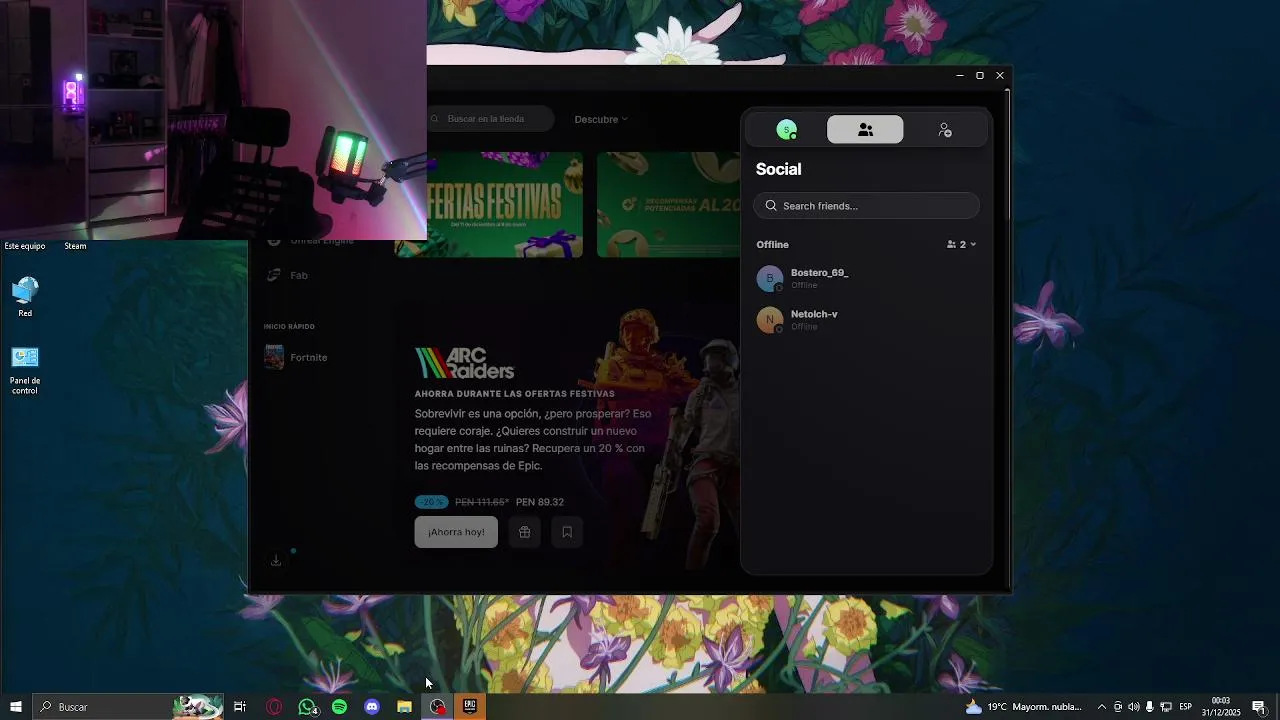Open File Explorer from taskbar
Image resolution: width=1280 pixels, height=720 pixels.
(405, 707)
